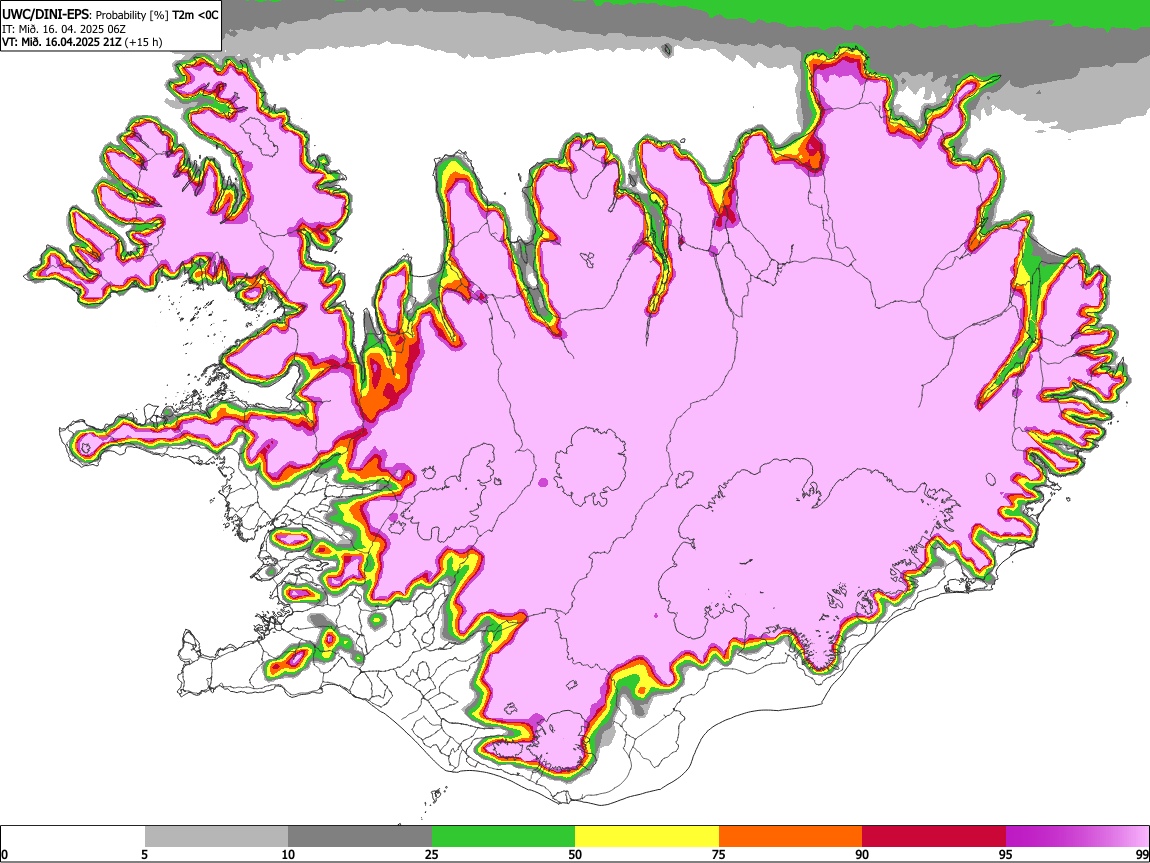Image resolution: width=1150 pixels, height=863 pixels.
Task: Click the green 25–50% legend segment
Action: pos(503,837)
